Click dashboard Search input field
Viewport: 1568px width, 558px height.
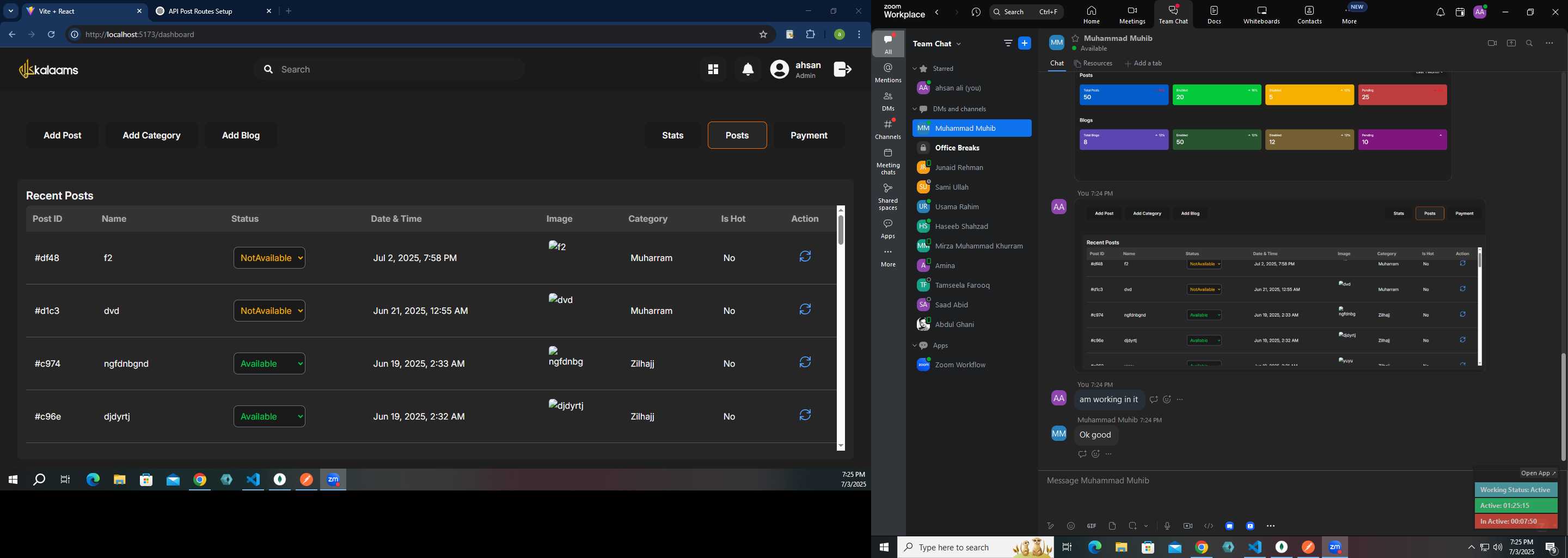[390, 69]
